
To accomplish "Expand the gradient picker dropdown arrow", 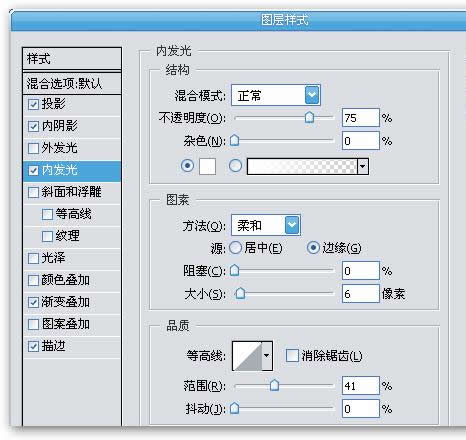I will (x=363, y=166).
